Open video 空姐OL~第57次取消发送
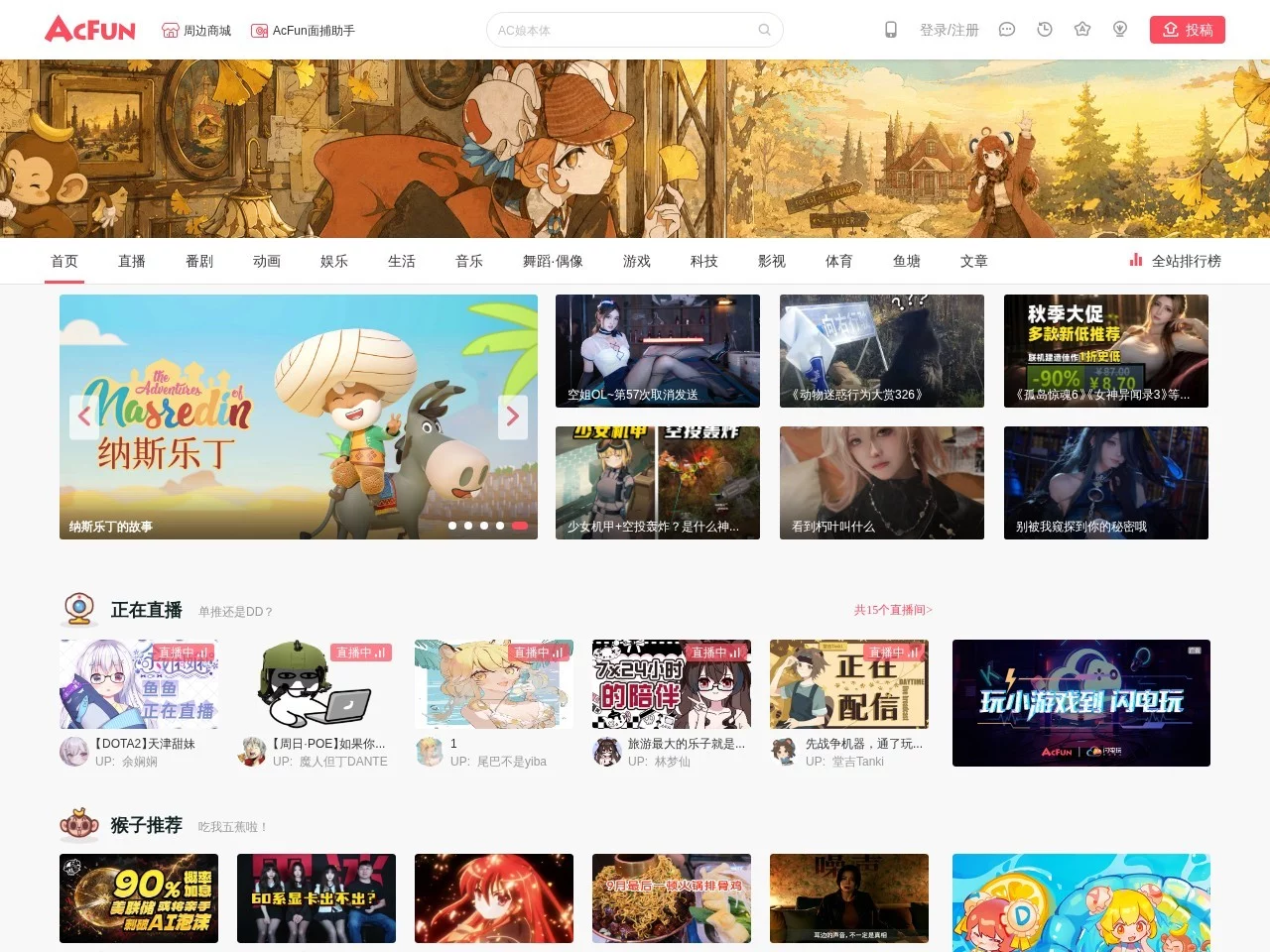1270x952 pixels. pos(658,351)
